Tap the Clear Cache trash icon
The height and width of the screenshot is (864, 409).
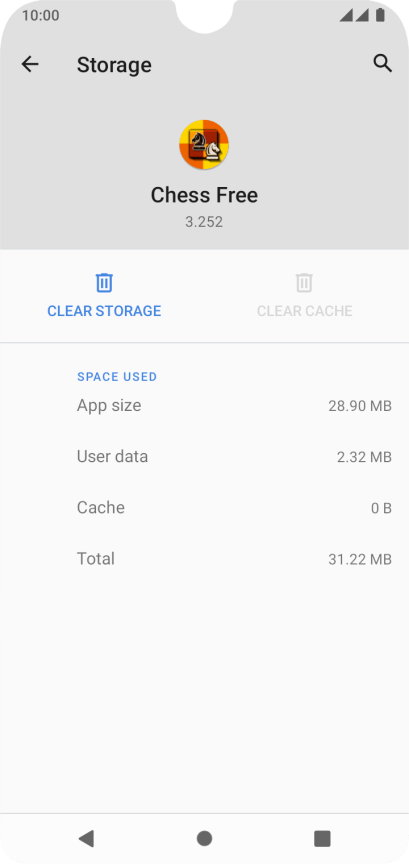tap(304, 282)
